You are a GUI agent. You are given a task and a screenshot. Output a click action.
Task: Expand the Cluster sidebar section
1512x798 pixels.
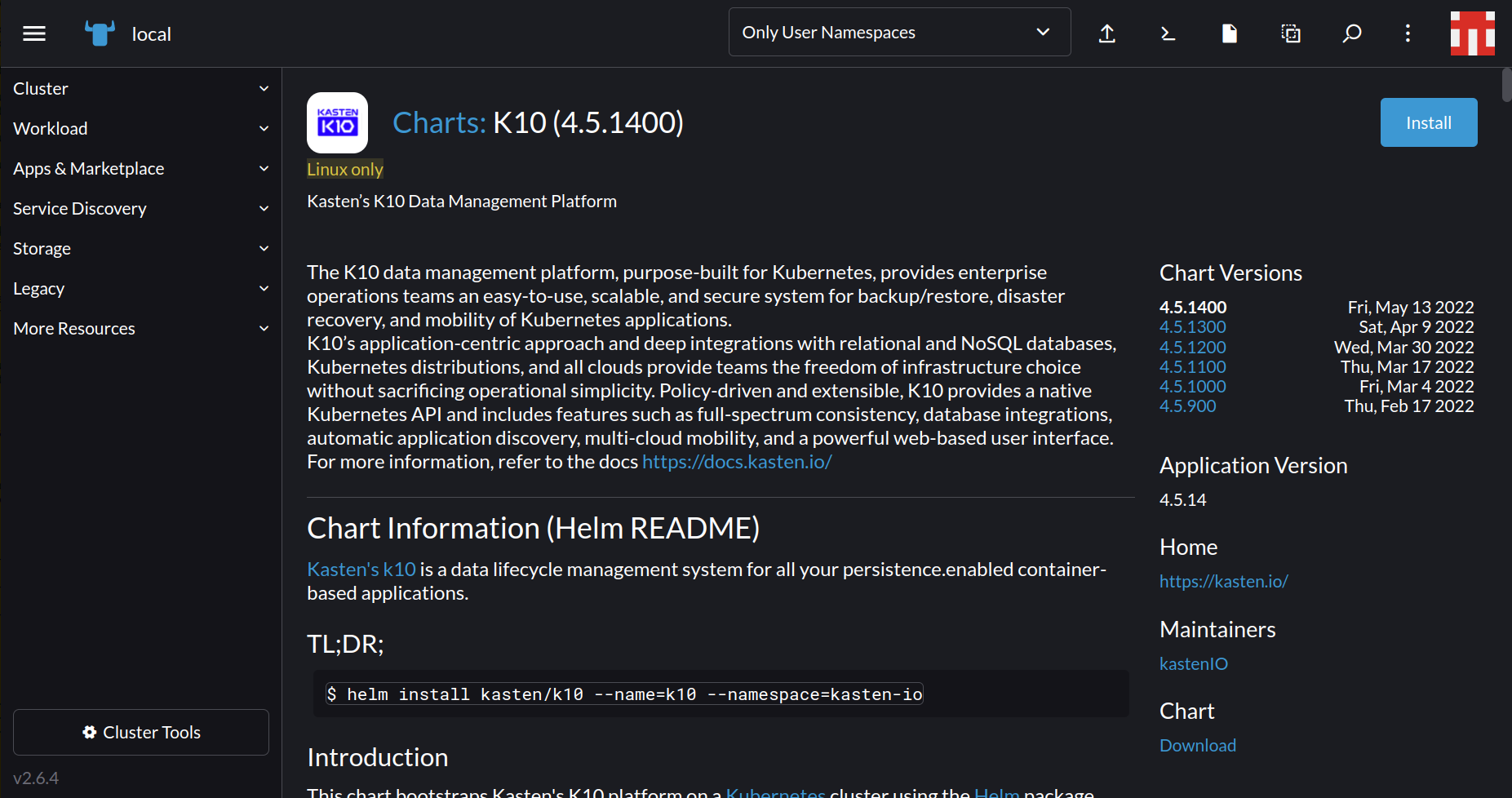[140, 88]
